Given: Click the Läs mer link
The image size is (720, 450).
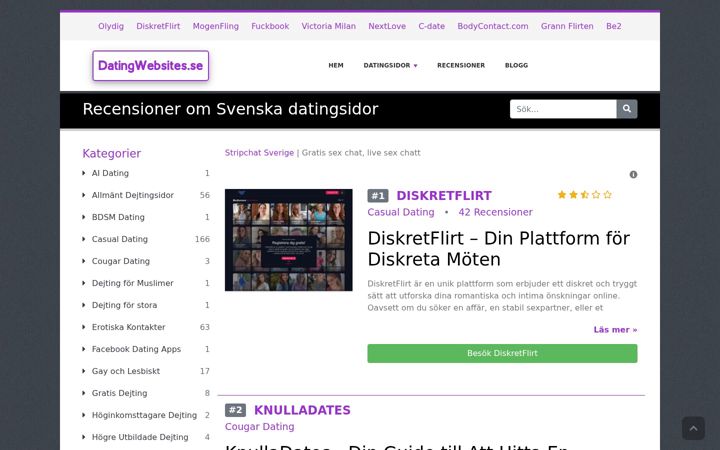Looking at the screenshot, I should click(615, 330).
